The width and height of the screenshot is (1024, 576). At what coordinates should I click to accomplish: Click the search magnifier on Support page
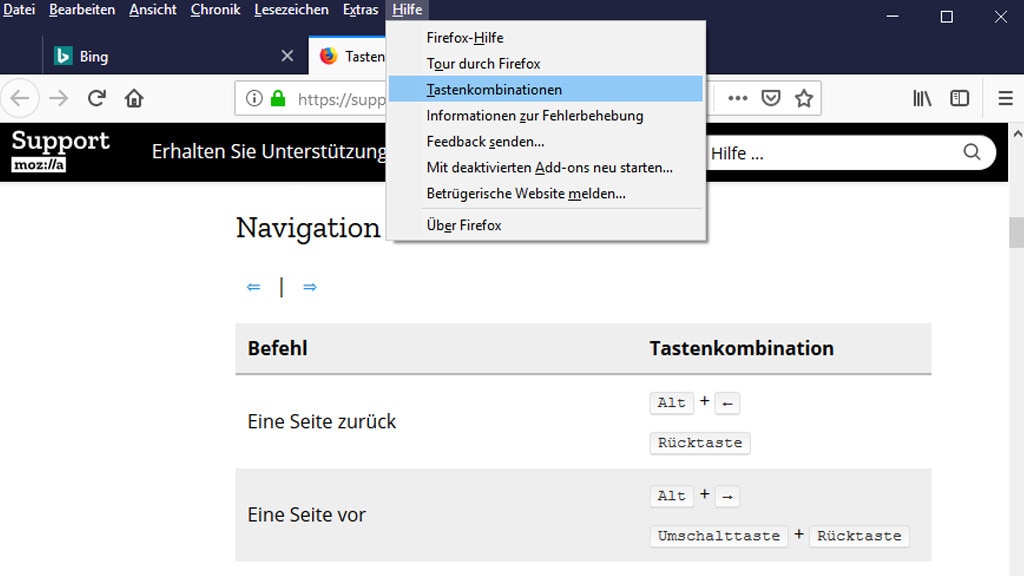(x=972, y=152)
